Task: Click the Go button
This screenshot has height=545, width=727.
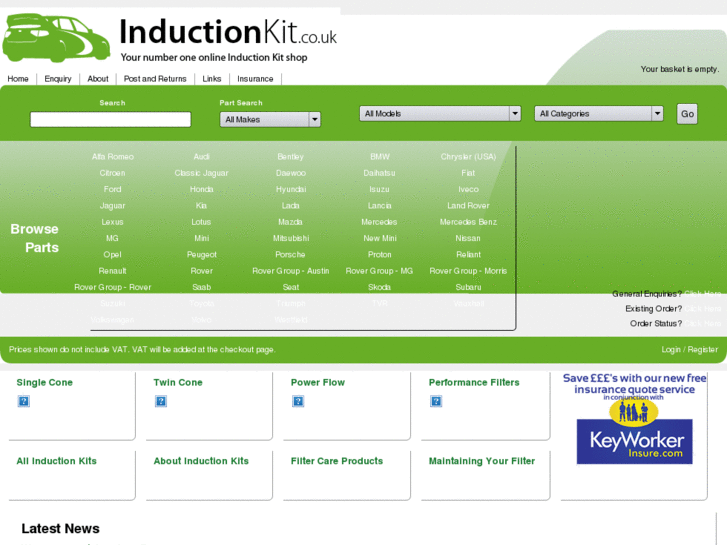Action: point(687,114)
